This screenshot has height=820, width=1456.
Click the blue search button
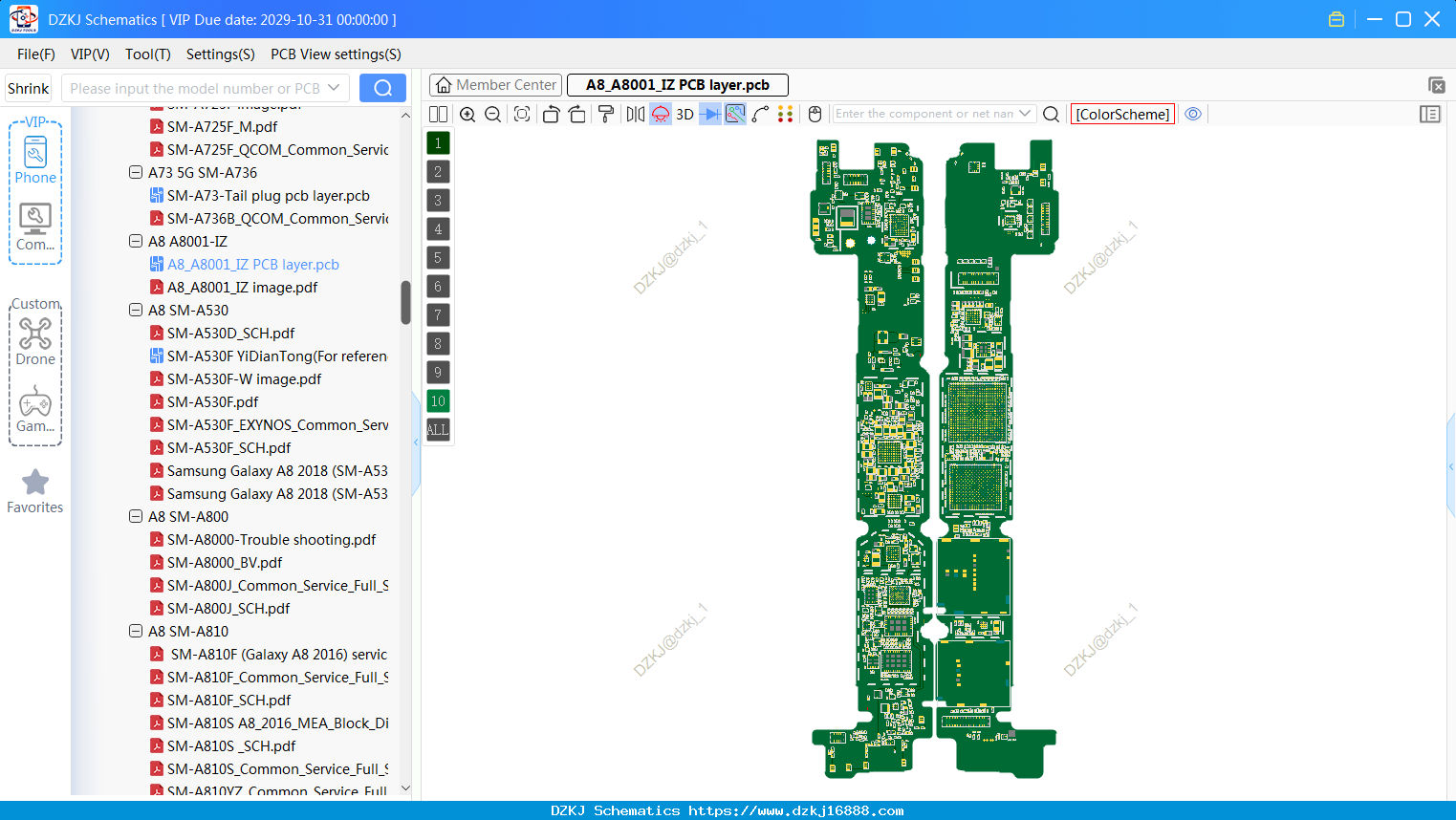pos(382,88)
